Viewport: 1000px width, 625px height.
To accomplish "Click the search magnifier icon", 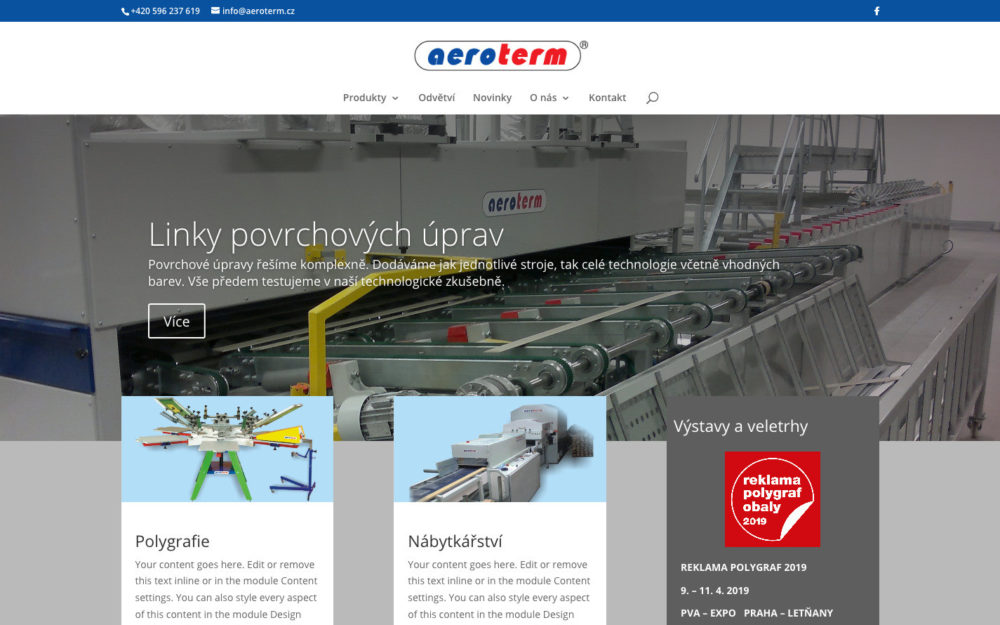I will (652, 98).
